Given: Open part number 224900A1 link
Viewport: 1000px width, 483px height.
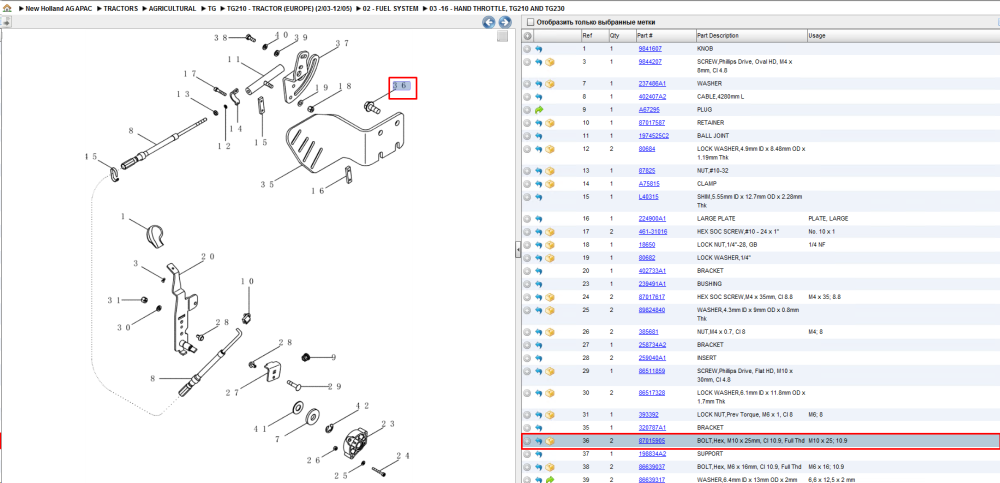Looking at the screenshot, I should pyautogui.click(x=652, y=219).
